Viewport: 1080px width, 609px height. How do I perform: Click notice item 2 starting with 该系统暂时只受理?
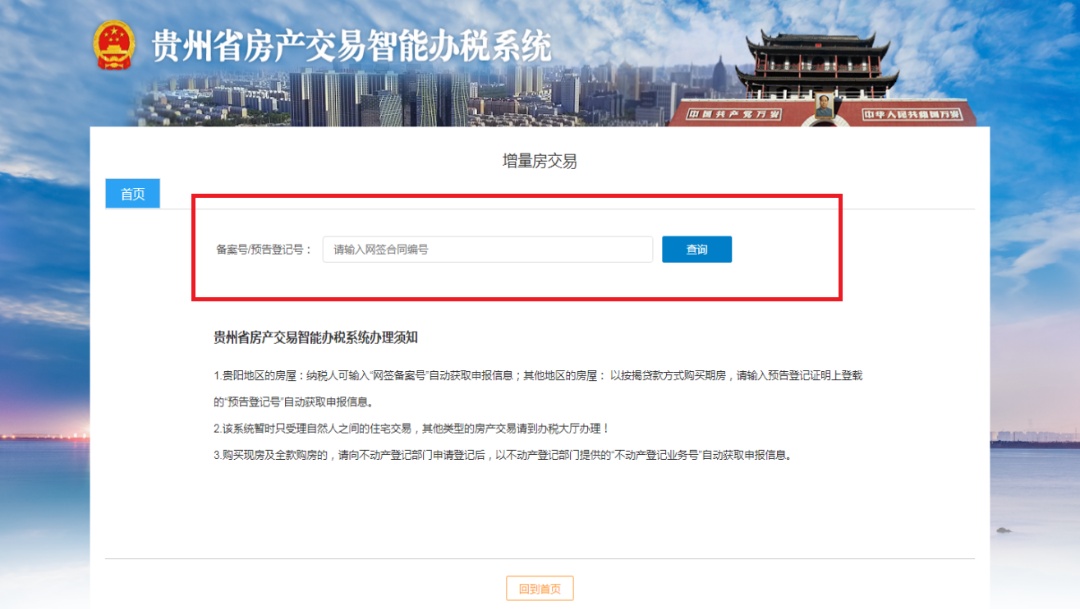click(x=411, y=429)
